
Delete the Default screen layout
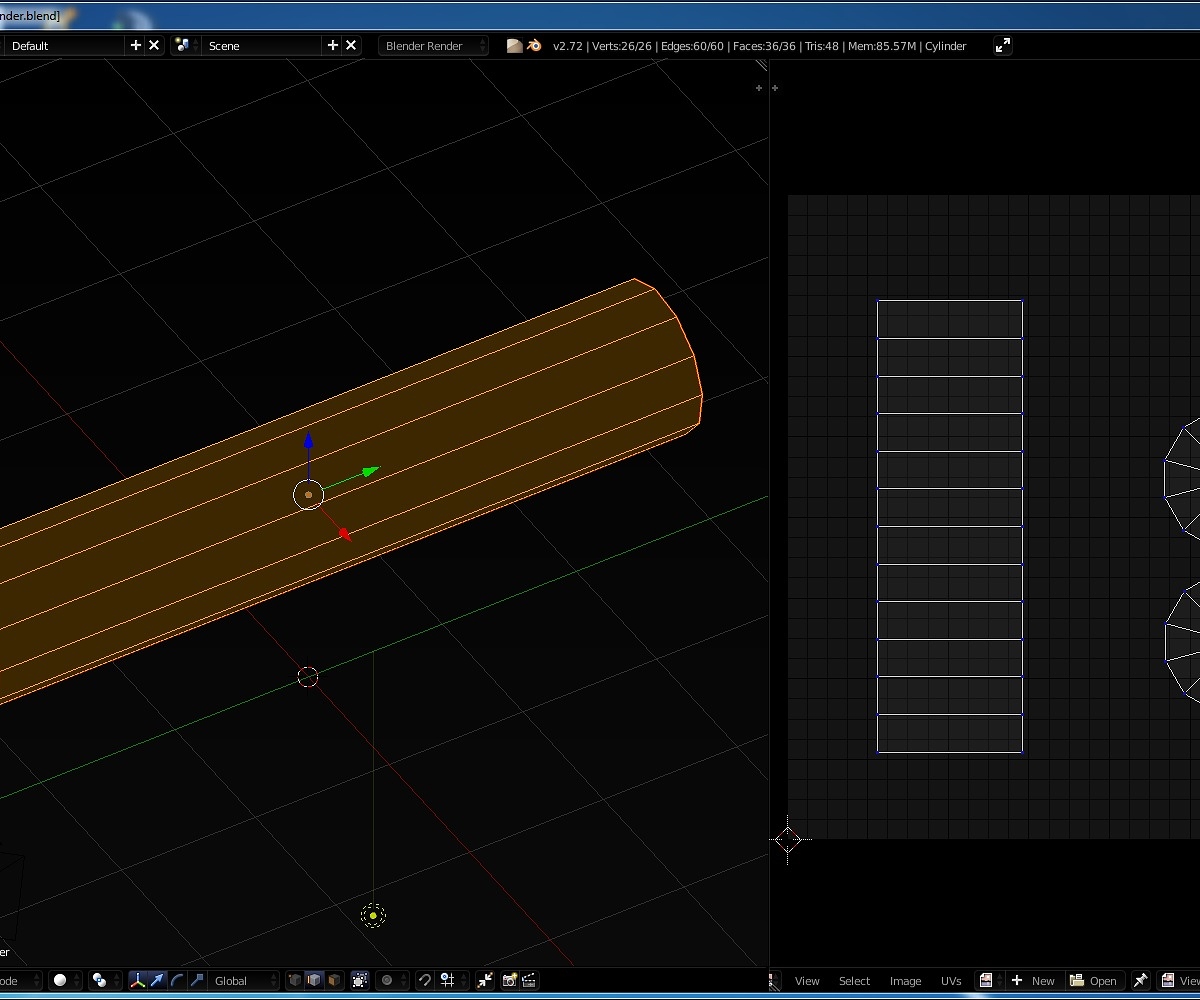click(154, 45)
